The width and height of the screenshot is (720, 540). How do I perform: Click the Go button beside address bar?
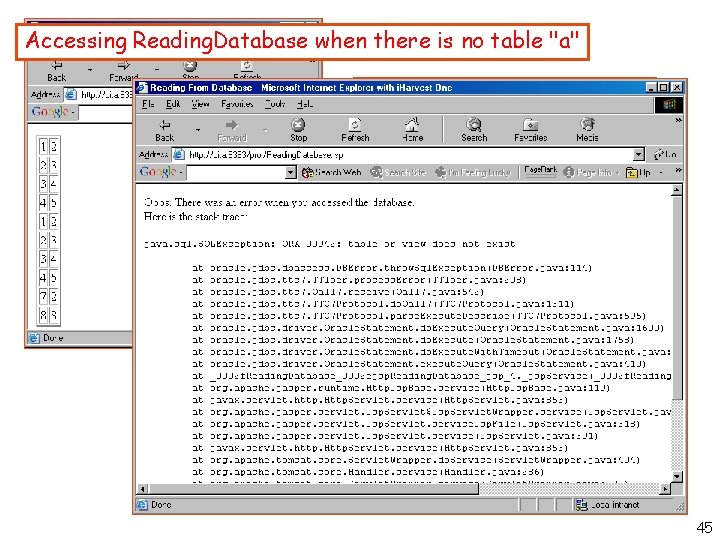665,154
